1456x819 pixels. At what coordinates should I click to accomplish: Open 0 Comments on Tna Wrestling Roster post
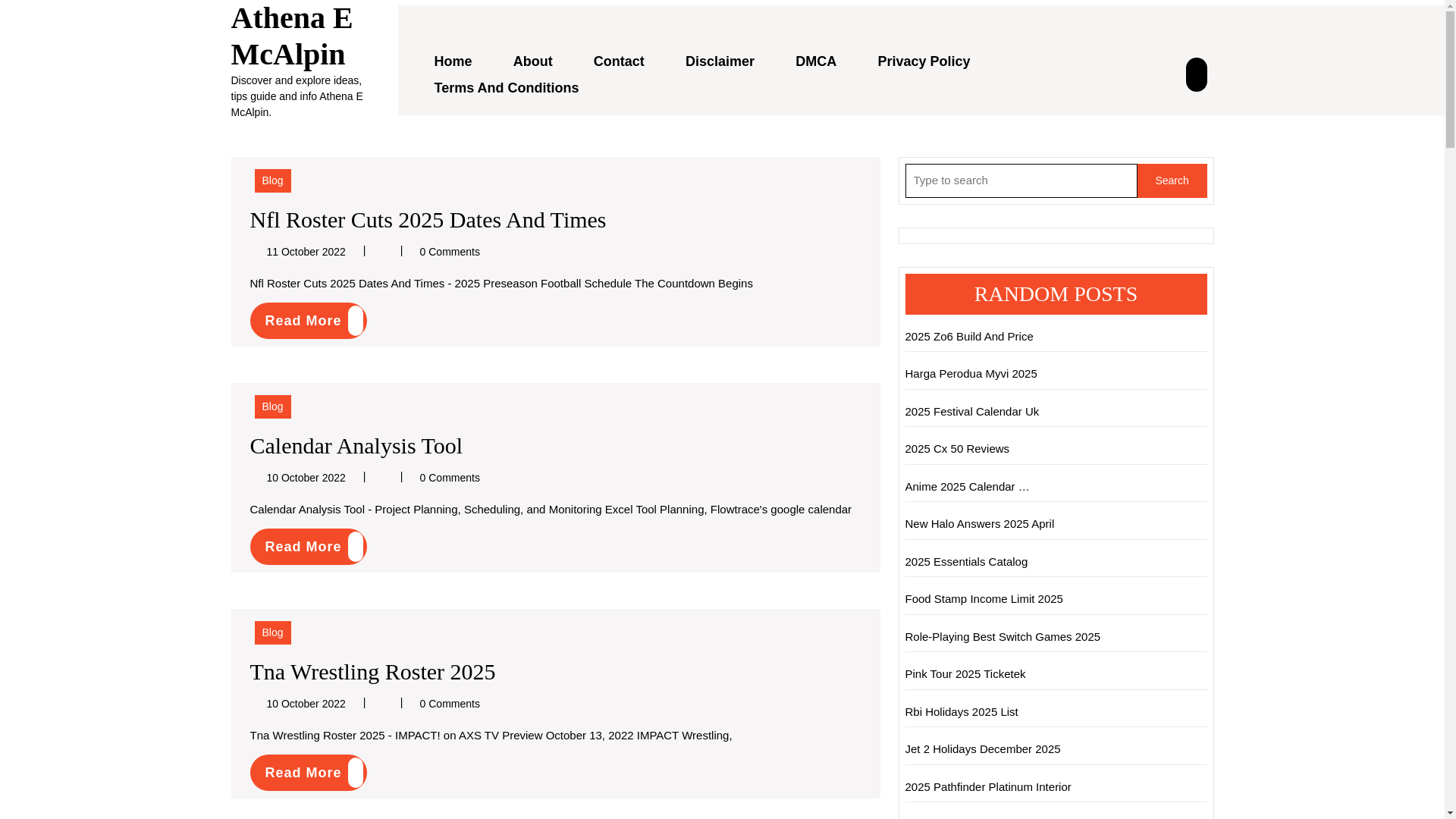click(x=450, y=704)
